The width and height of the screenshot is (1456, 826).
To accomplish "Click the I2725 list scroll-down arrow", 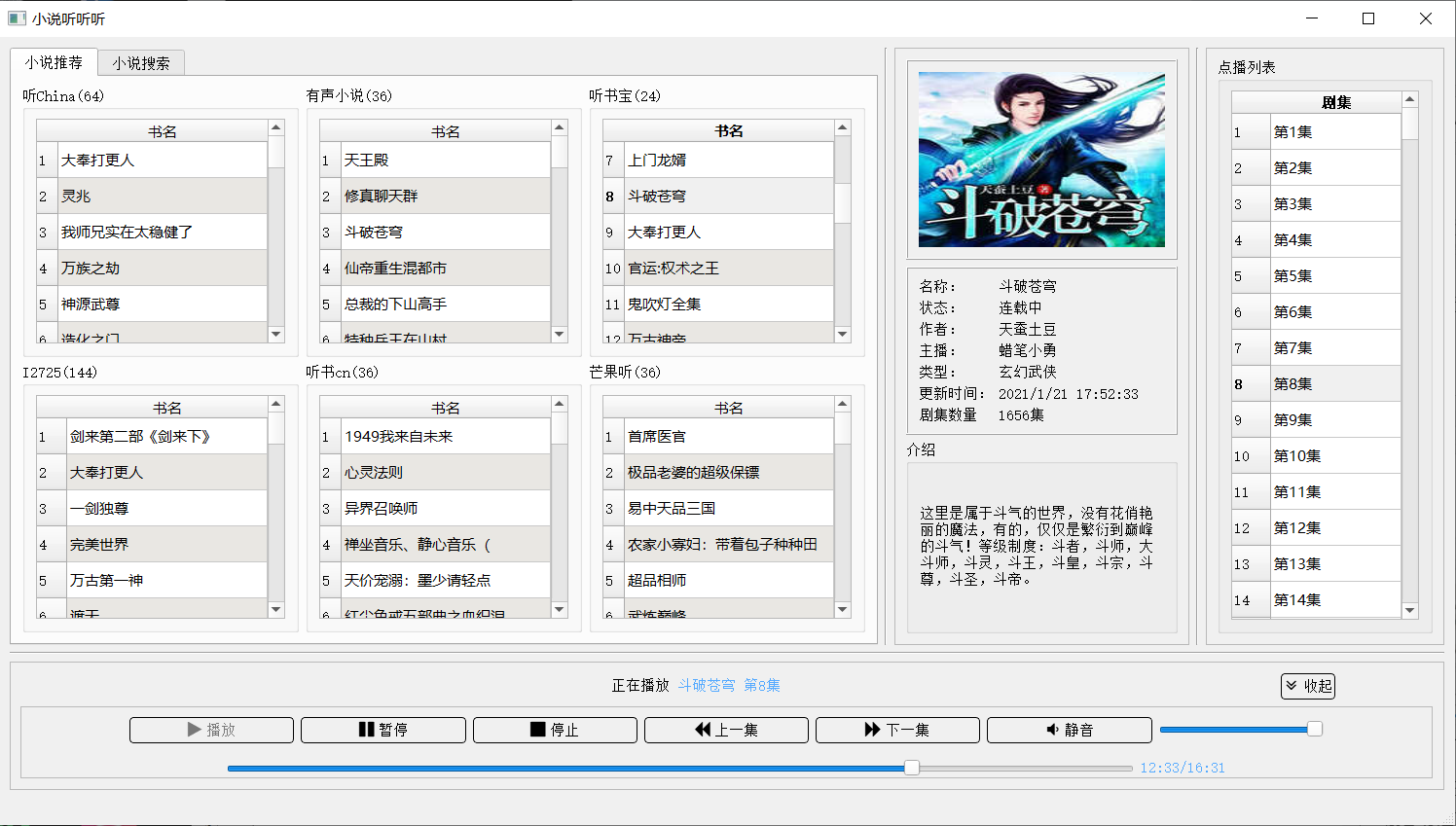I will (x=276, y=610).
